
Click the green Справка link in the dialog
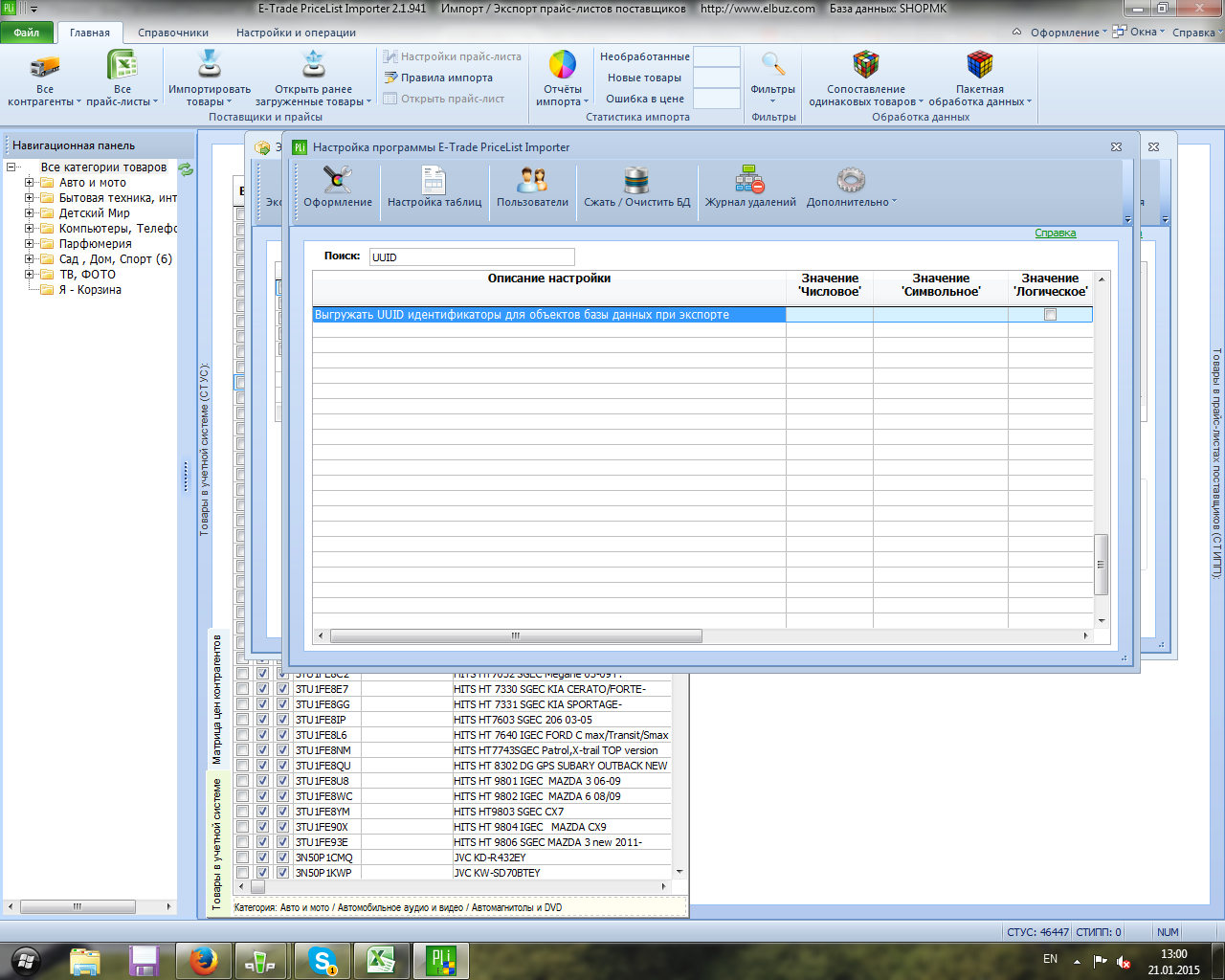pyautogui.click(x=1056, y=234)
